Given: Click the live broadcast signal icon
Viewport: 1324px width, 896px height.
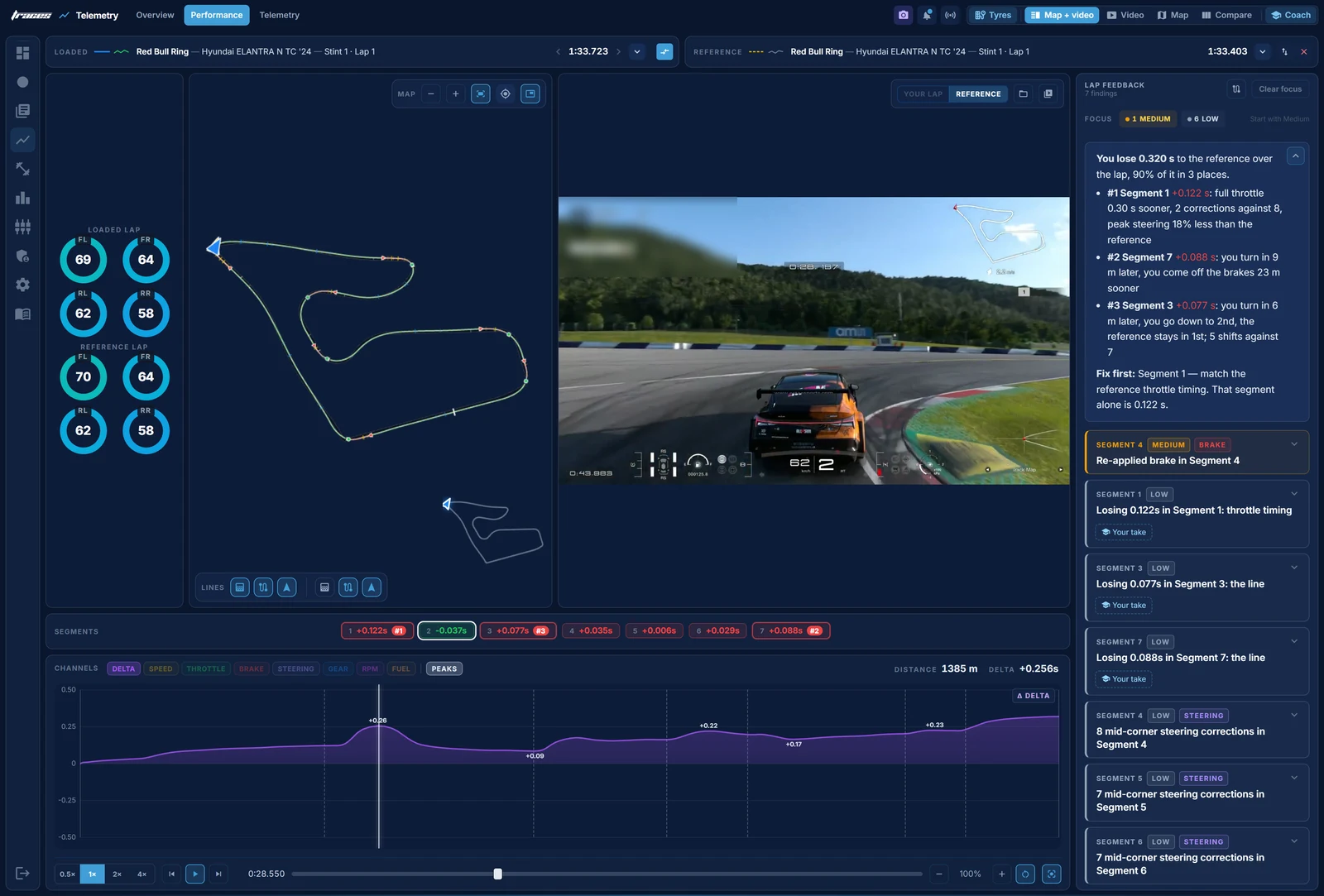Looking at the screenshot, I should click(x=951, y=15).
